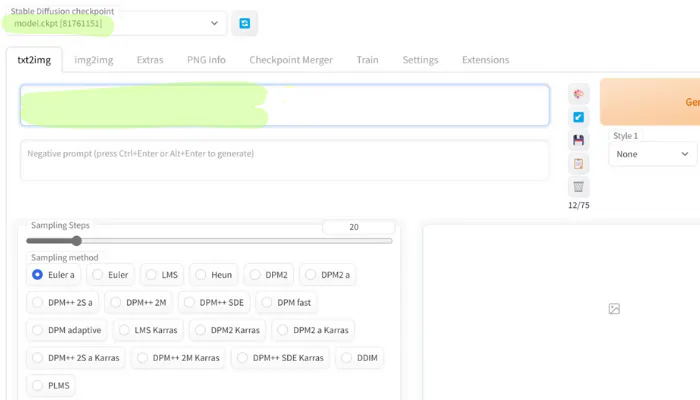Open the Stable Diffusion checkpoint dropdown
The height and width of the screenshot is (400, 700).
pyautogui.click(x=117, y=23)
